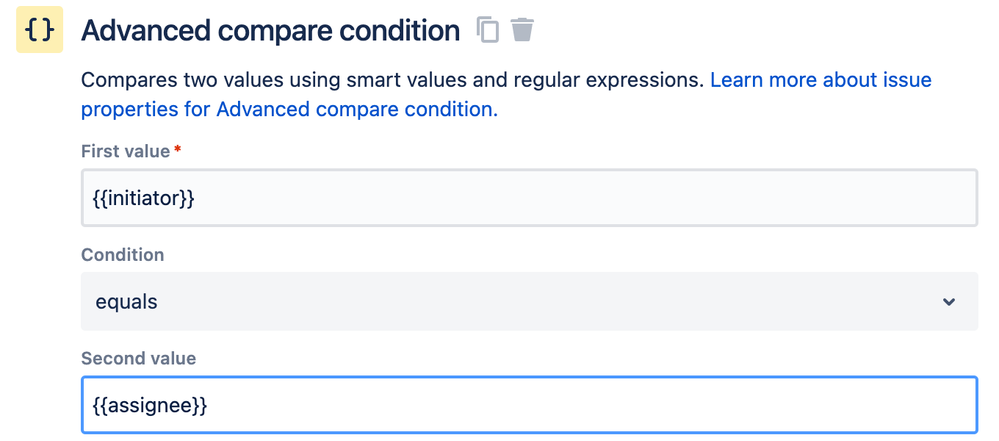Open the Learn more about issue properties link
999x441 pixels.
point(820,80)
